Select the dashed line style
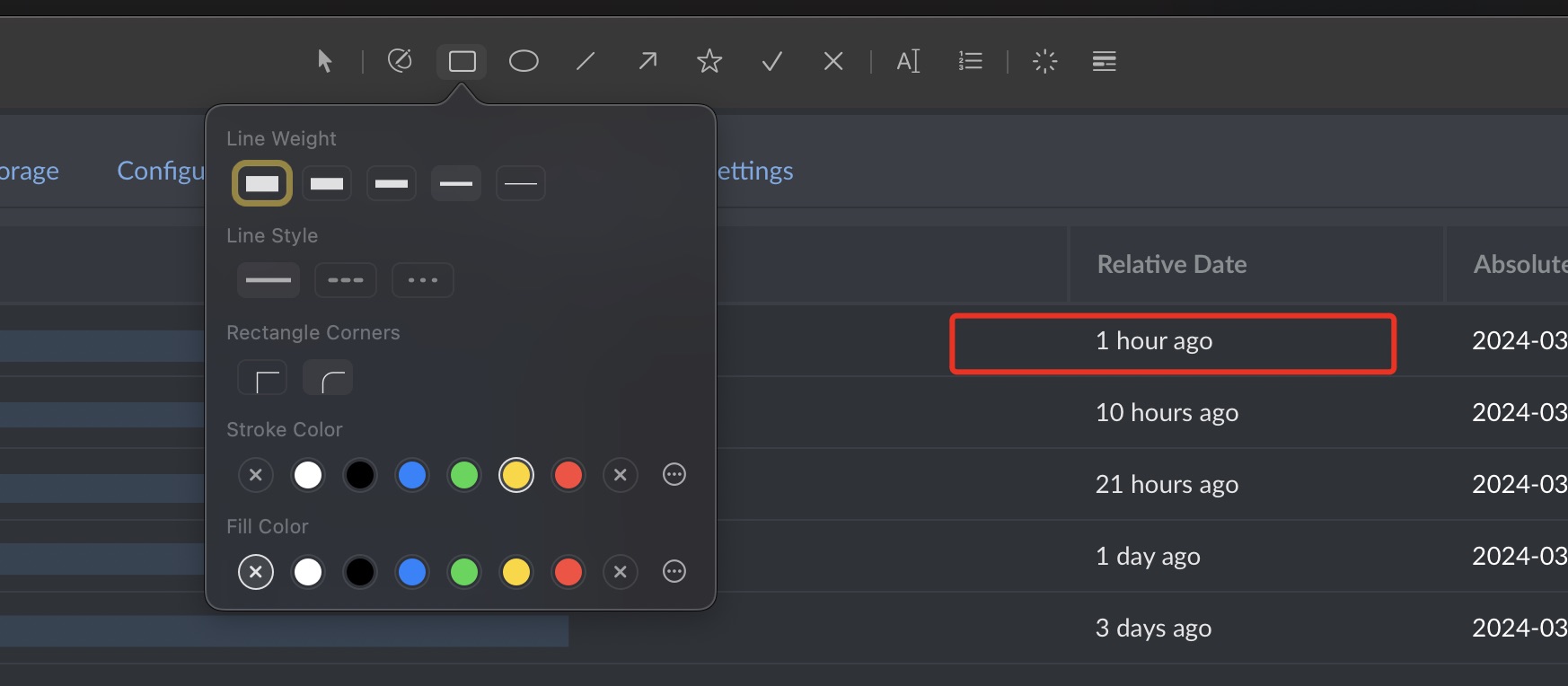1568x686 pixels. [x=346, y=280]
